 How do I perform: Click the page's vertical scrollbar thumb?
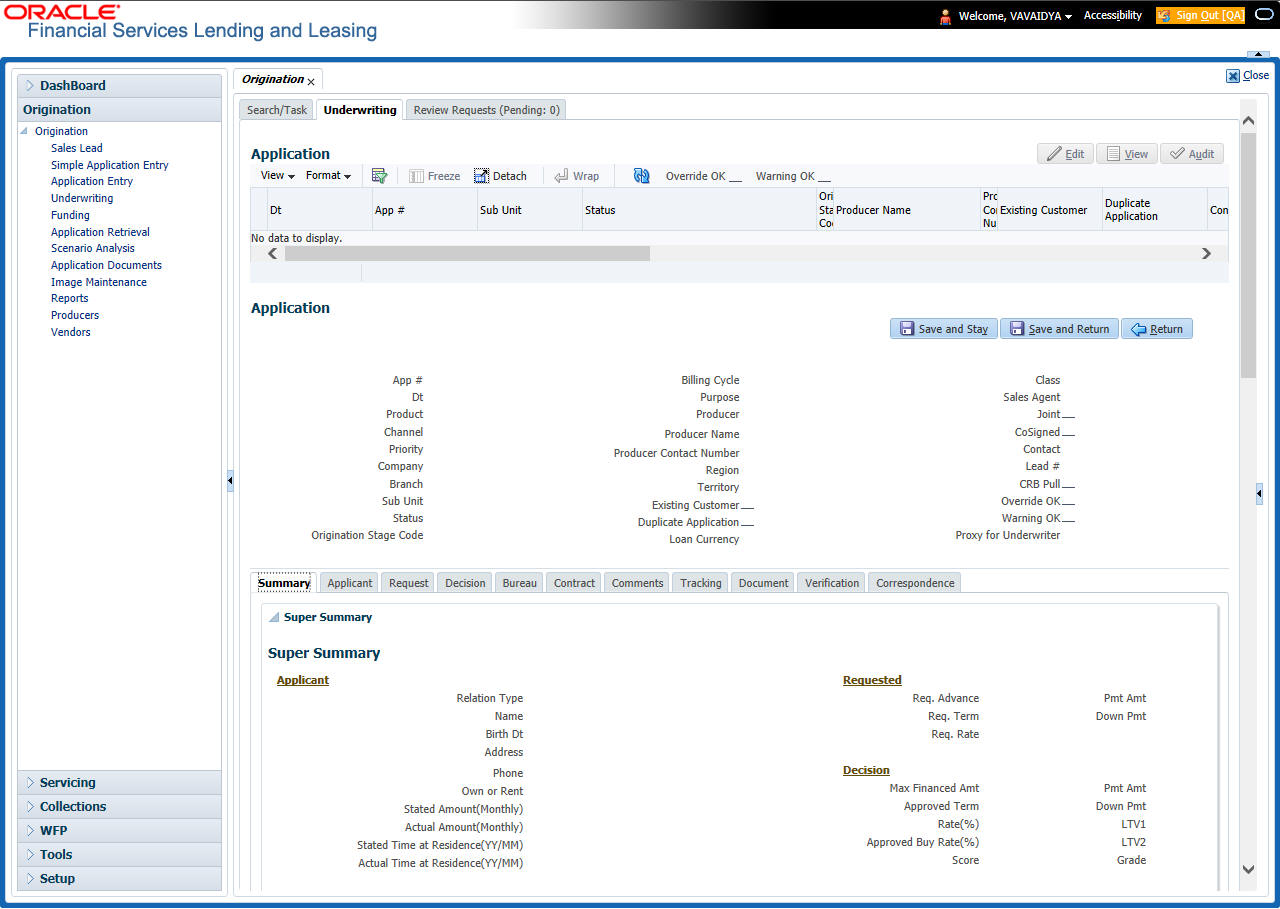tap(1248, 255)
